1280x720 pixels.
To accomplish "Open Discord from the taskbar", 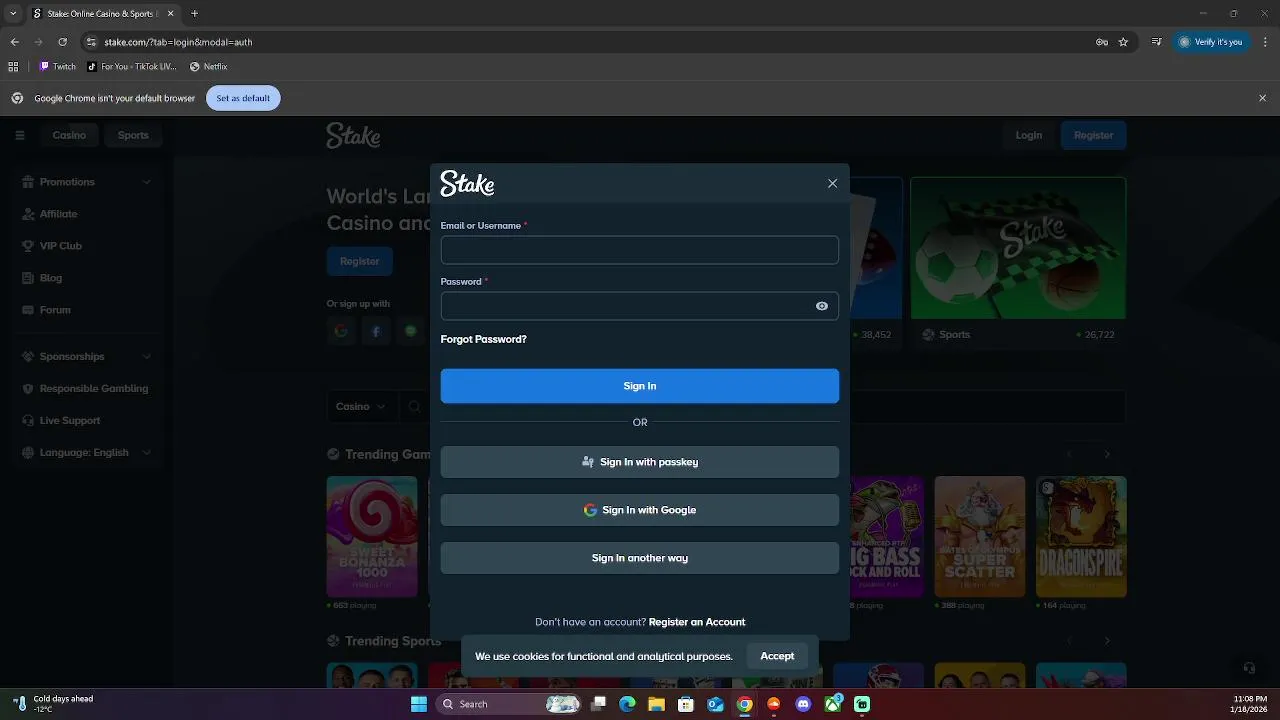I will [x=803, y=704].
